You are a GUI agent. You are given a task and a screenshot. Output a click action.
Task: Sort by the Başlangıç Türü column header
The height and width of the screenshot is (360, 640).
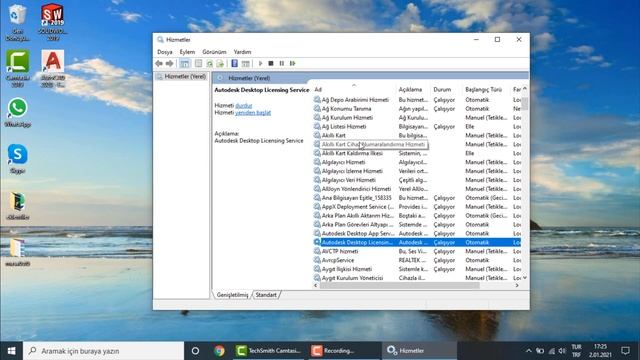click(487, 89)
